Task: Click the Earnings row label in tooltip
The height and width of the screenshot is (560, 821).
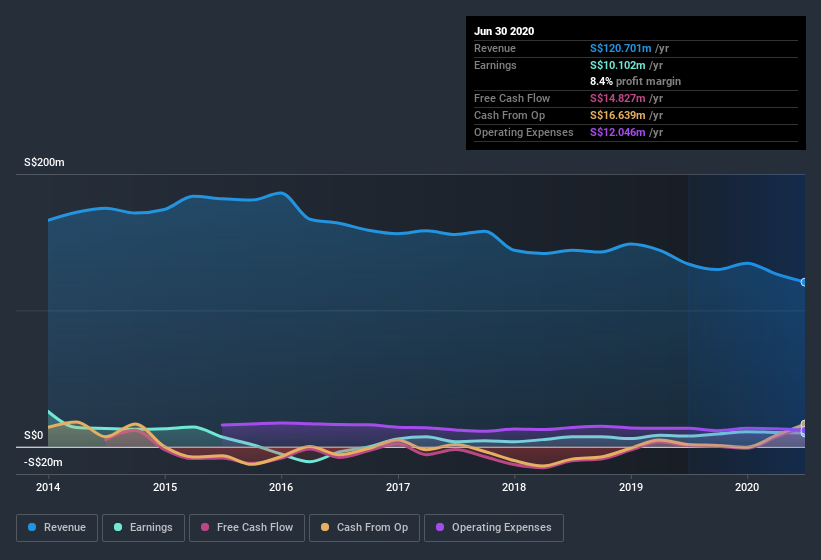Action: tap(495, 65)
